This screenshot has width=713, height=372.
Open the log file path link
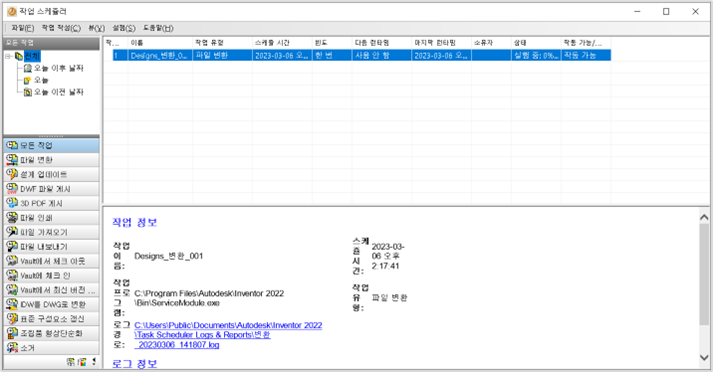click(x=228, y=335)
